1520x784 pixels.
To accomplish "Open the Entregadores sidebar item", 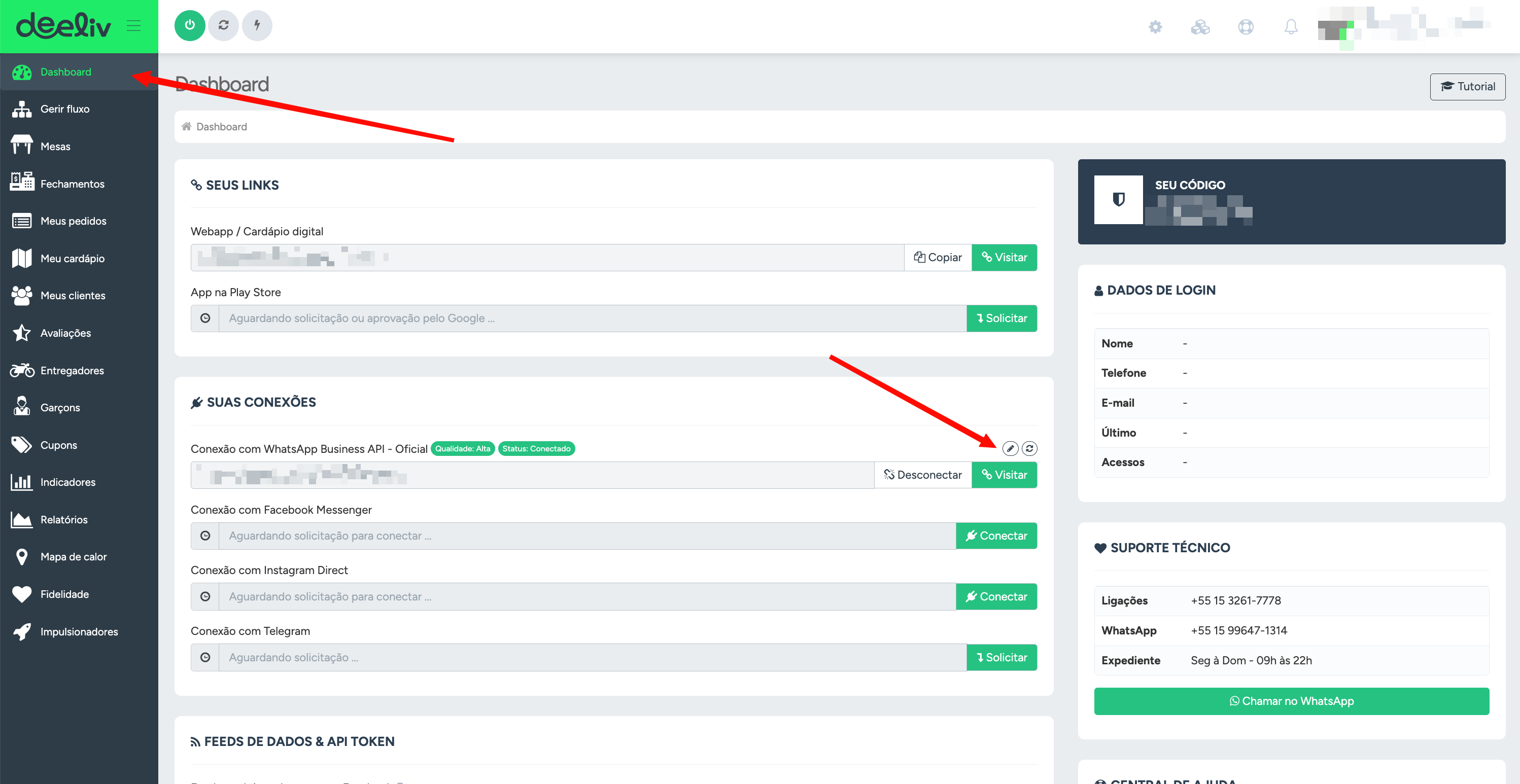I will [72, 371].
